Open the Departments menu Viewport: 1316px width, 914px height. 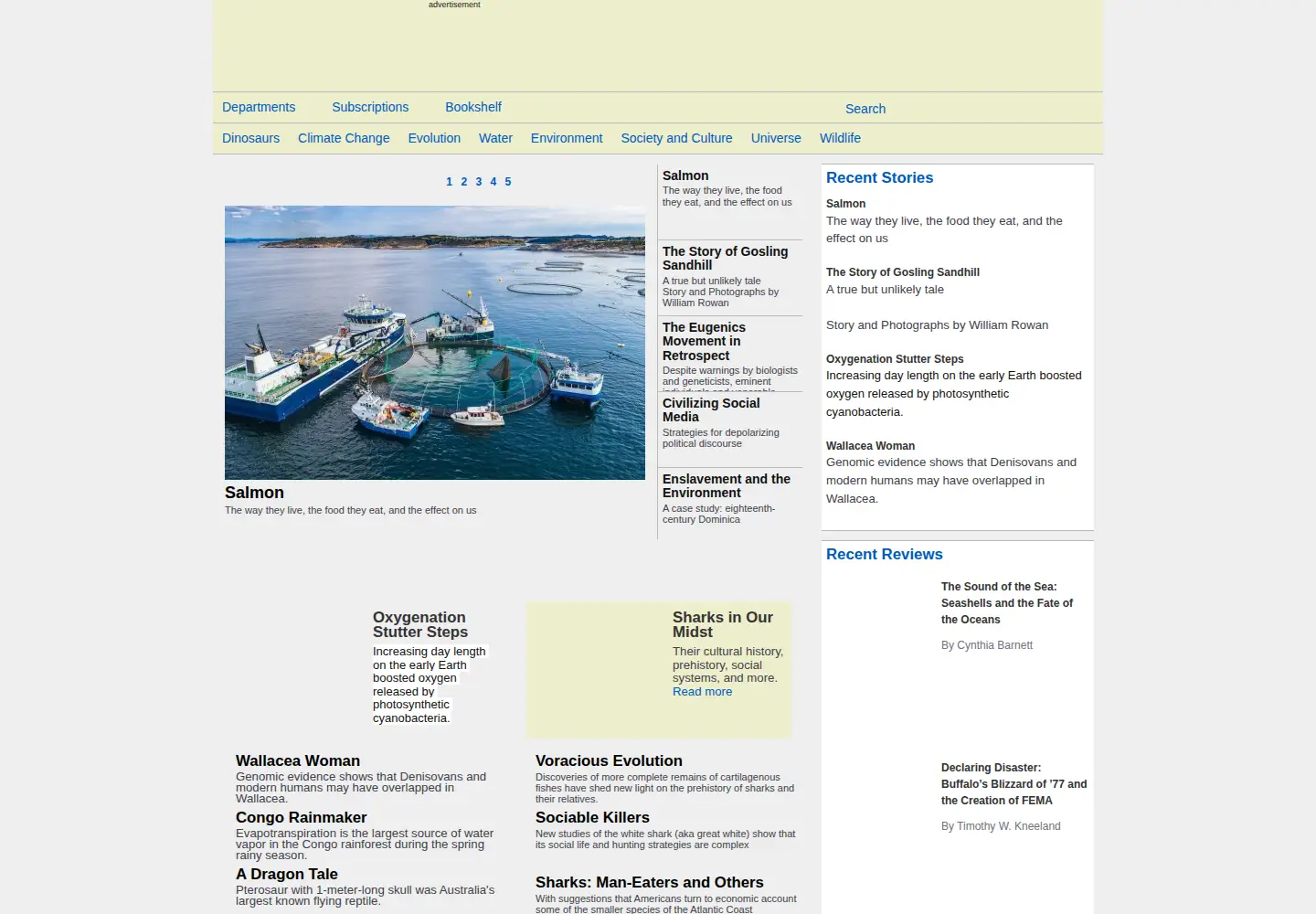[x=259, y=107]
